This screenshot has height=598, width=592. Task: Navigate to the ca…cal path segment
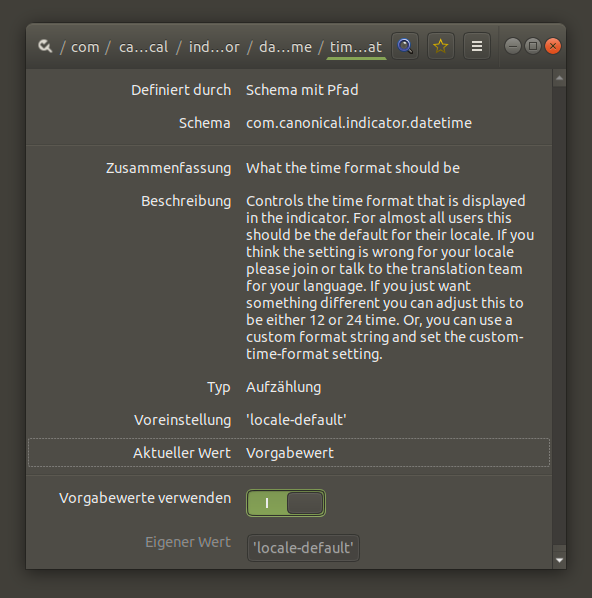click(143, 47)
